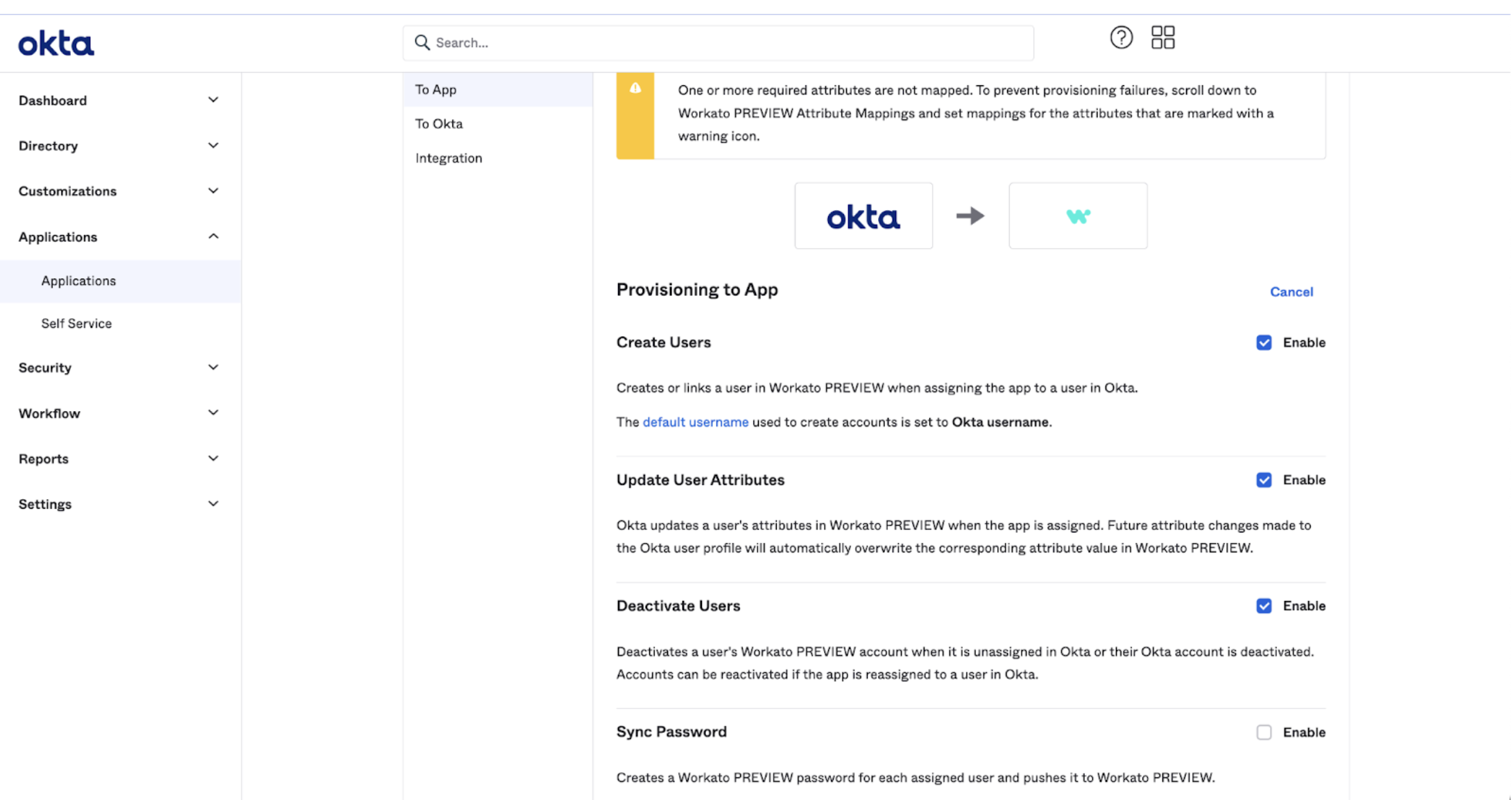Uncheck Update User Attributes Enable
The image size is (1512, 800).
[1264, 480]
